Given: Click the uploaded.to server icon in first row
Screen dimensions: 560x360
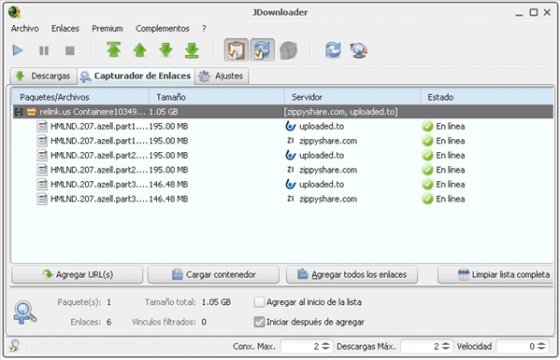Looking at the screenshot, I should point(291,126).
